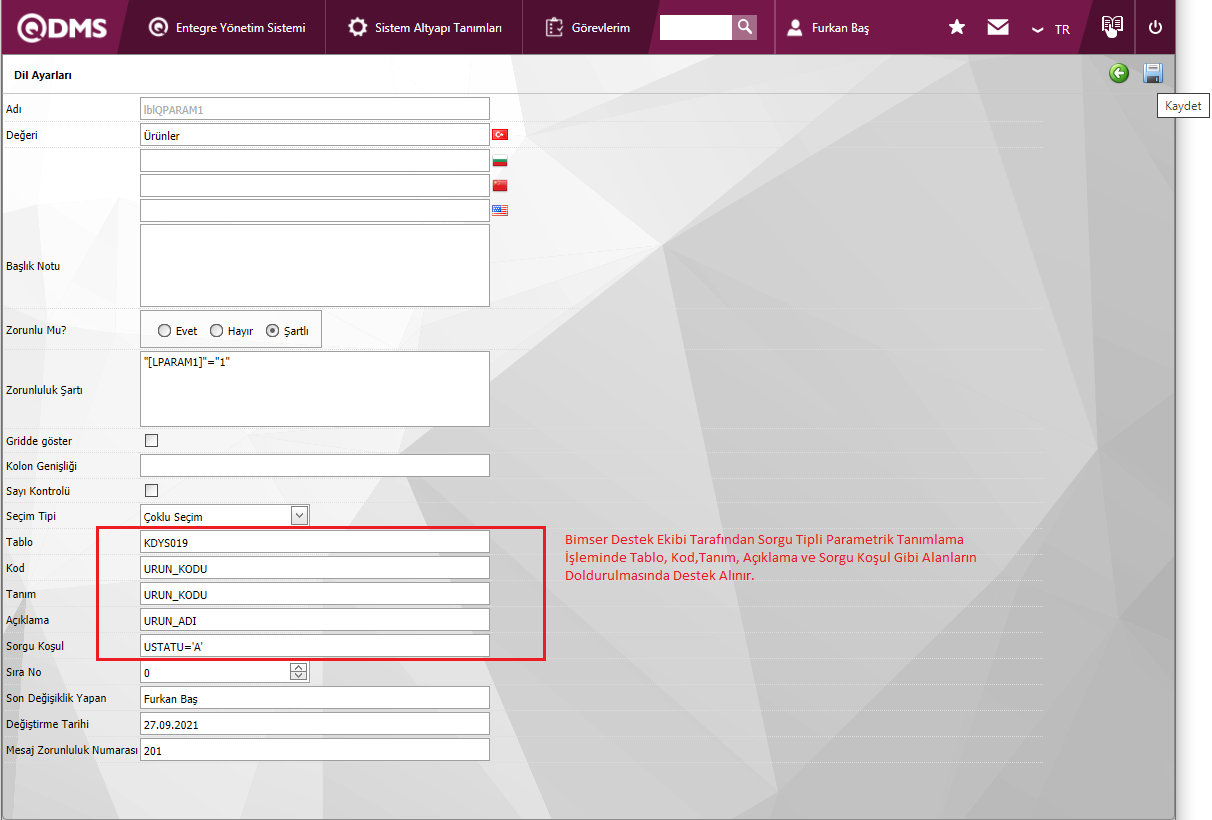Click the Sıra No spinner arrows
Image resolution: width=1212 pixels, height=820 pixels.
[299, 672]
